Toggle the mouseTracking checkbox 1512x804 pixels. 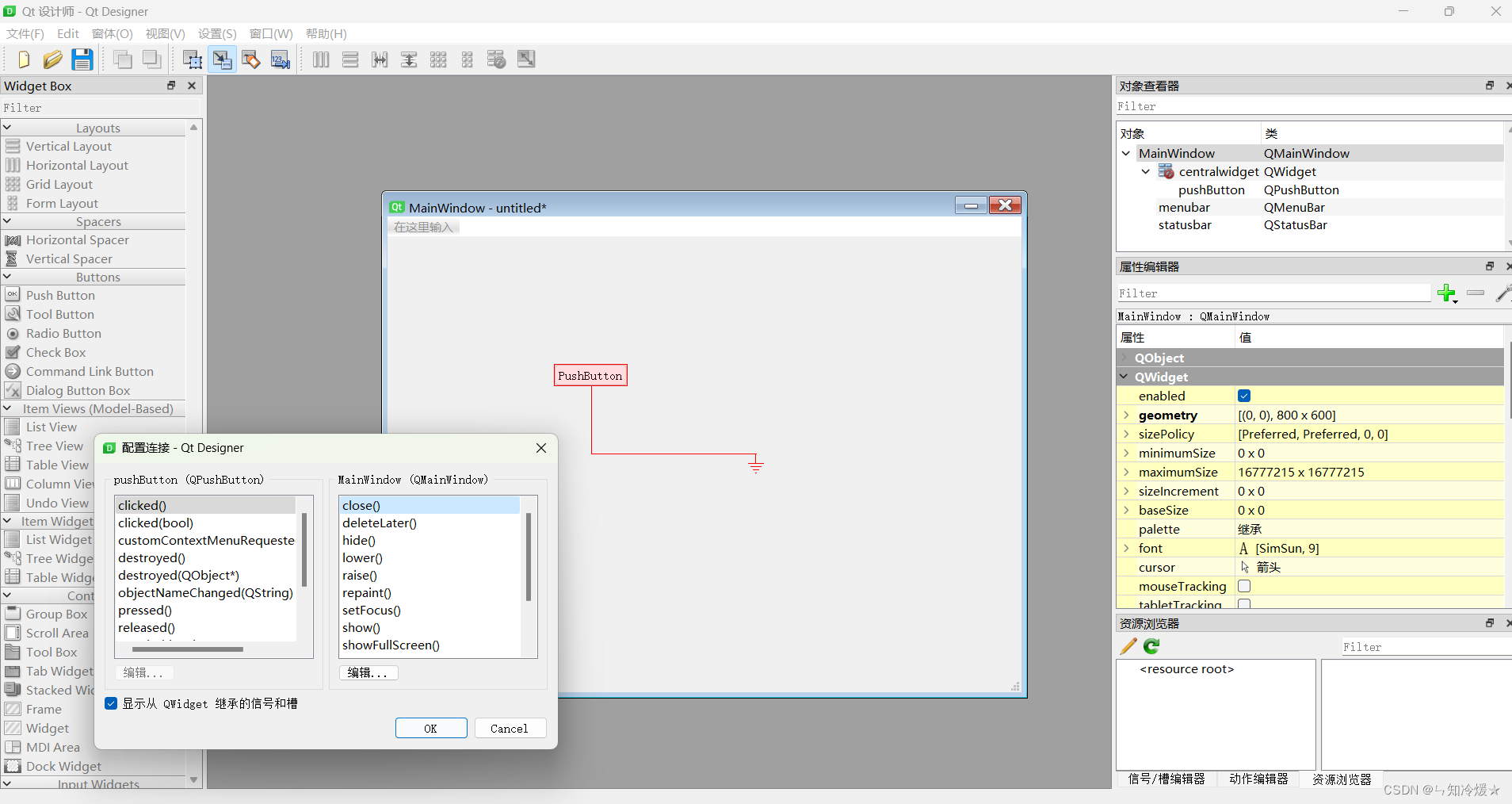click(1244, 586)
